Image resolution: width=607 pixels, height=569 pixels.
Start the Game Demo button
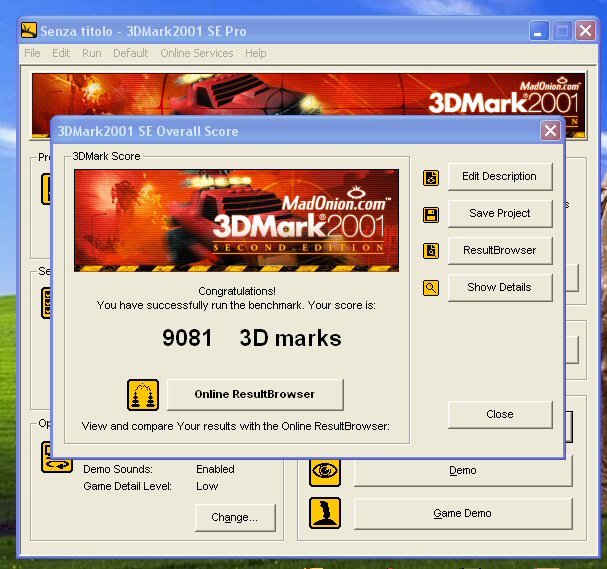(463, 514)
